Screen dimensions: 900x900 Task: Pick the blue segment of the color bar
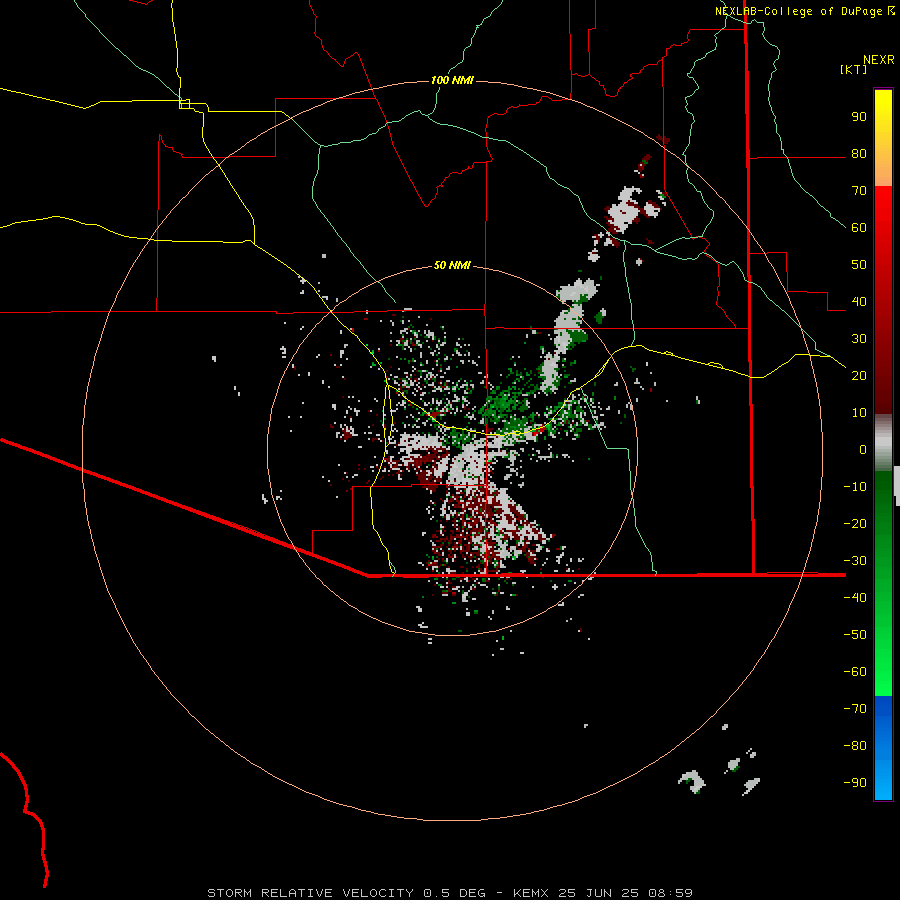(x=883, y=748)
